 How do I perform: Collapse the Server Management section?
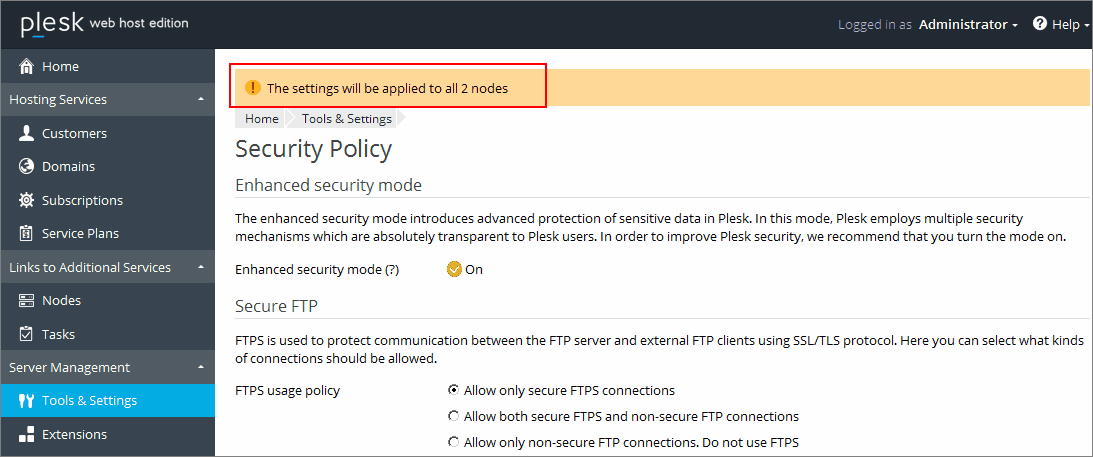[x=201, y=367]
